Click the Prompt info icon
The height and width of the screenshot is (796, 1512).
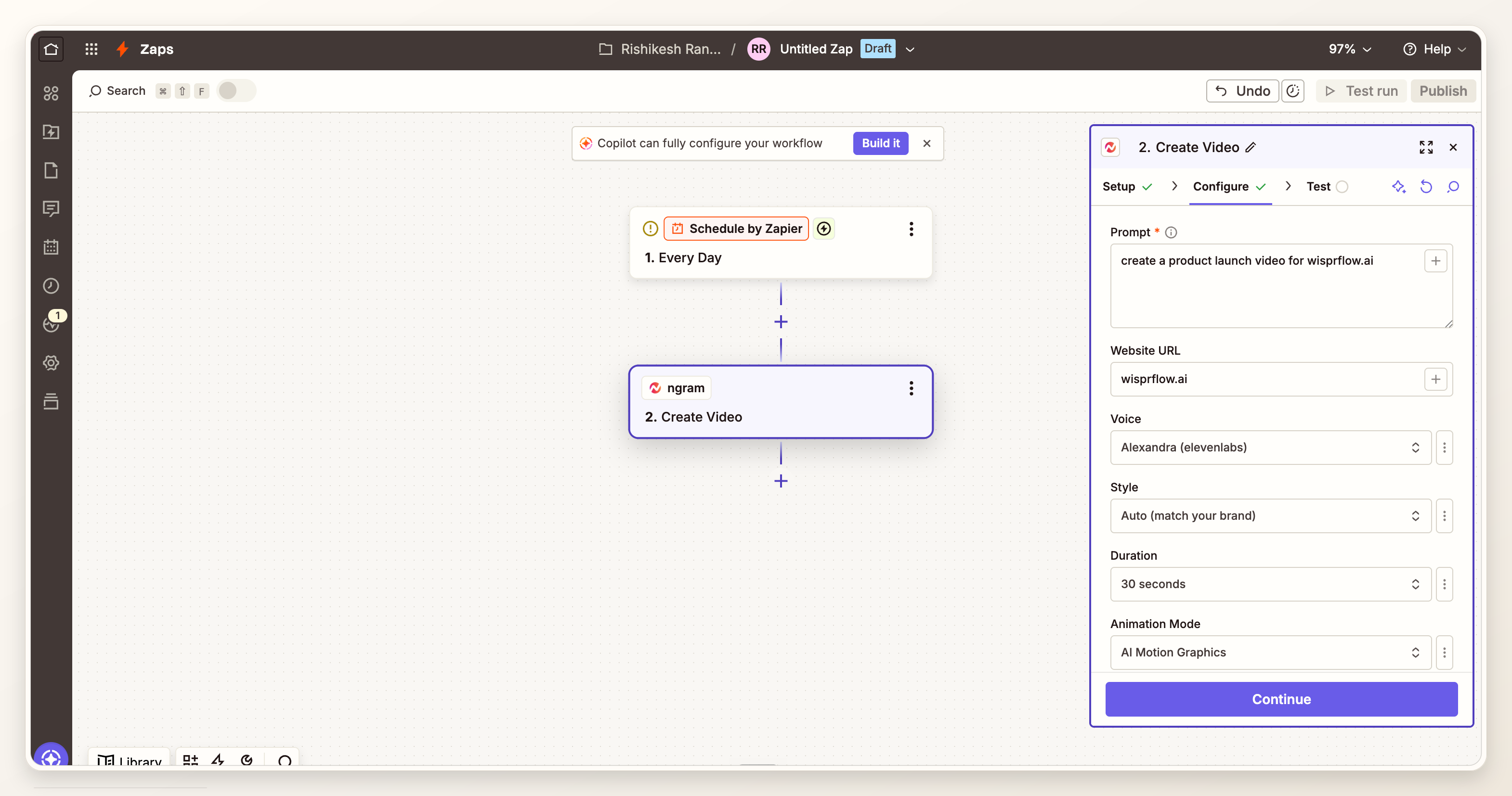[1171, 232]
